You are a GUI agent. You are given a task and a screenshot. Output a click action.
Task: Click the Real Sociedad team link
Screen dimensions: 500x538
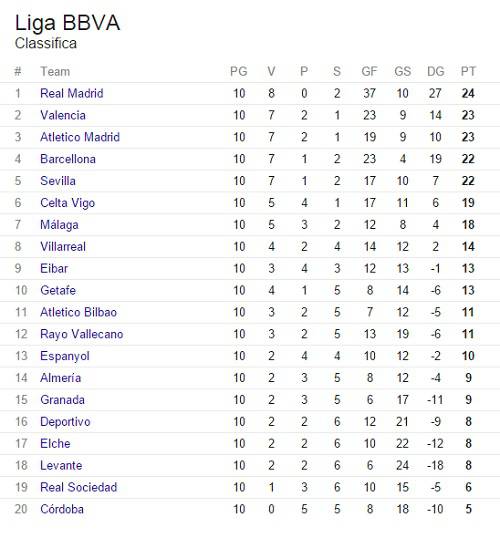(79, 488)
